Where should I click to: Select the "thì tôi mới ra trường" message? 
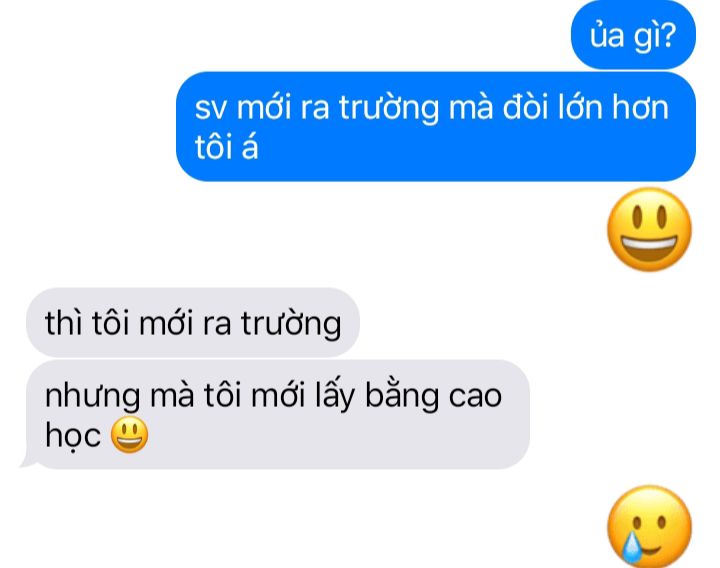click(x=193, y=323)
